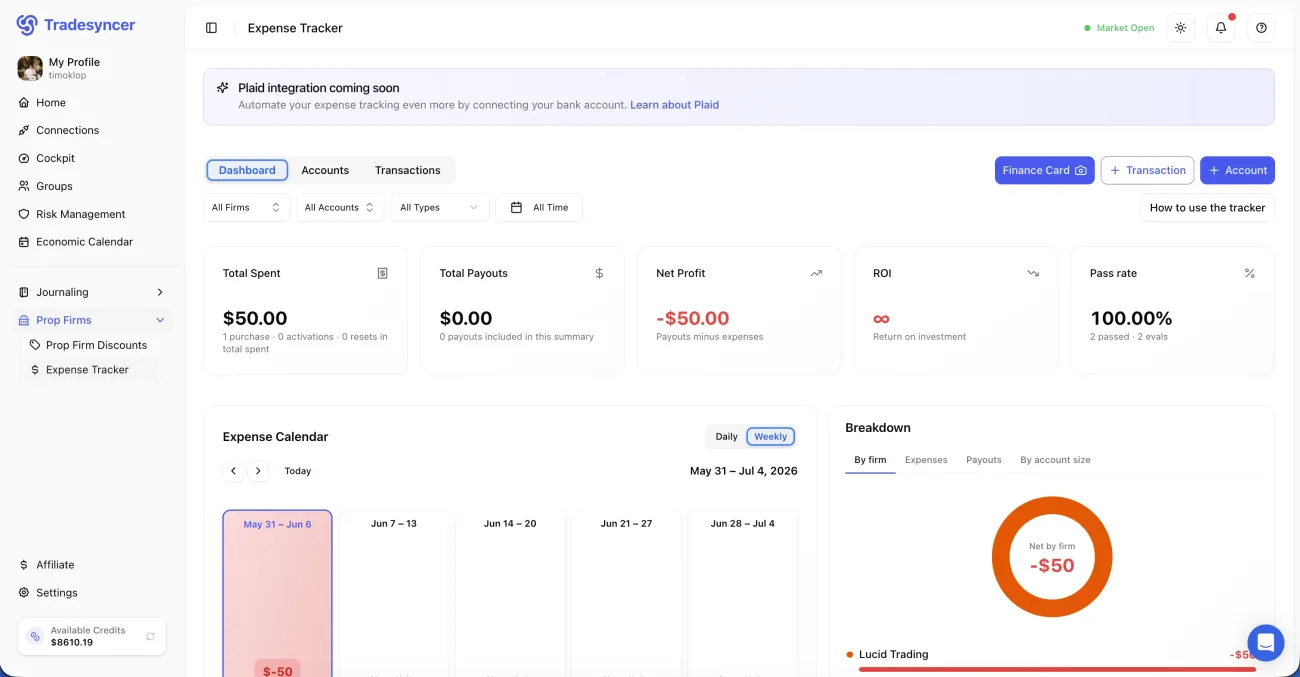Select the May 31 – Jun 6 week

pyautogui.click(x=277, y=593)
